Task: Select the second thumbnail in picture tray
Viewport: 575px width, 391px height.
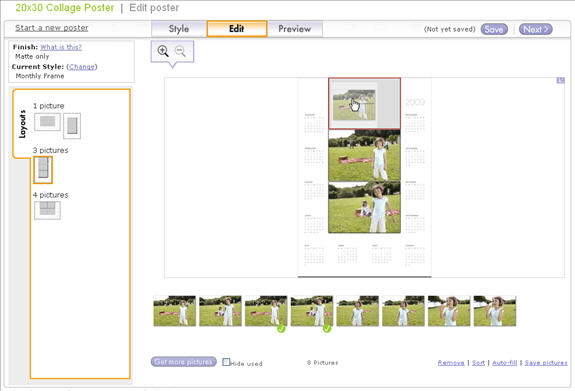Action: [220, 311]
